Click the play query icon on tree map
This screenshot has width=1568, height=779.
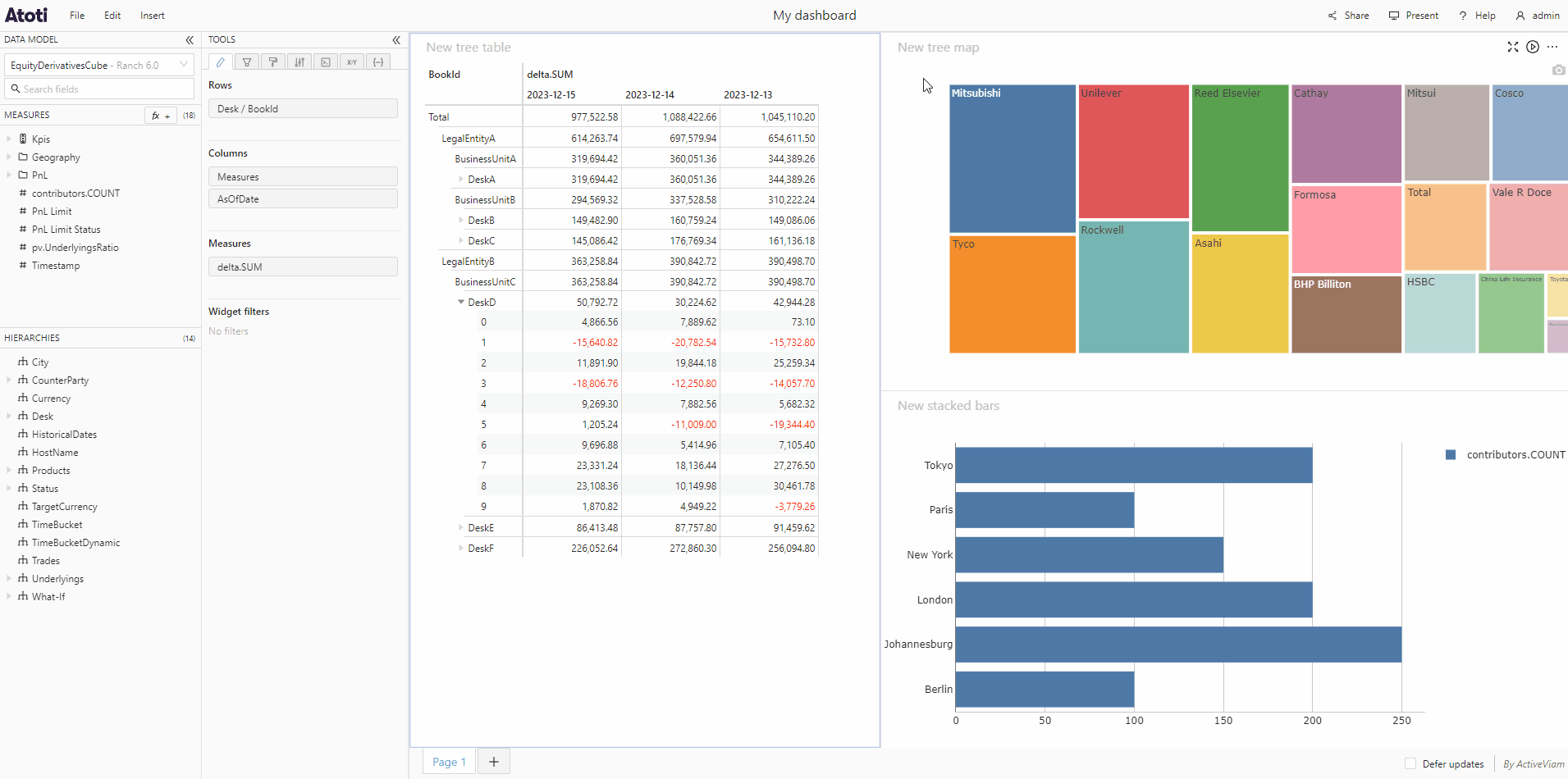[1533, 47]
